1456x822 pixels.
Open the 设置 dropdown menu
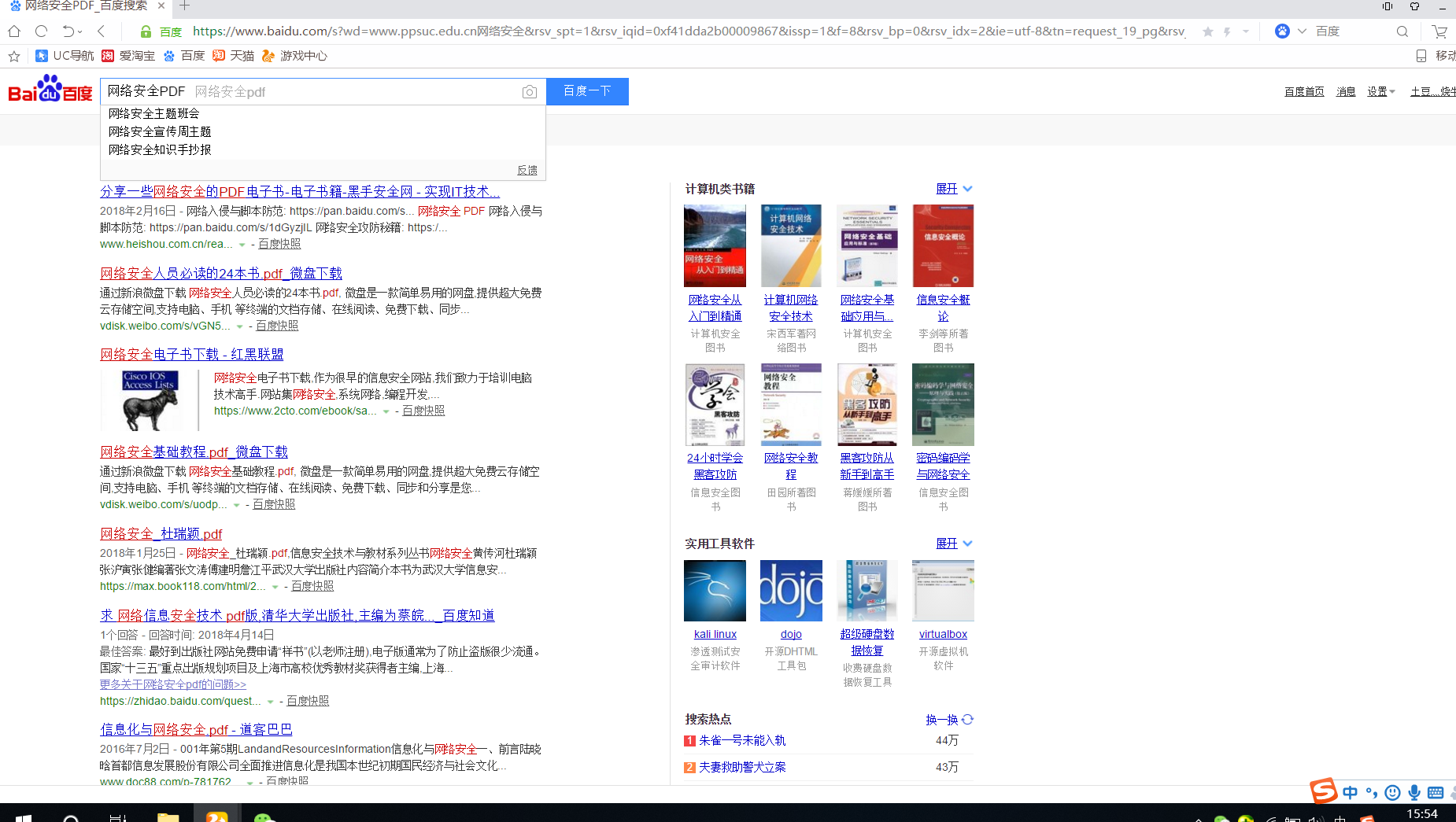[1381, 92]
